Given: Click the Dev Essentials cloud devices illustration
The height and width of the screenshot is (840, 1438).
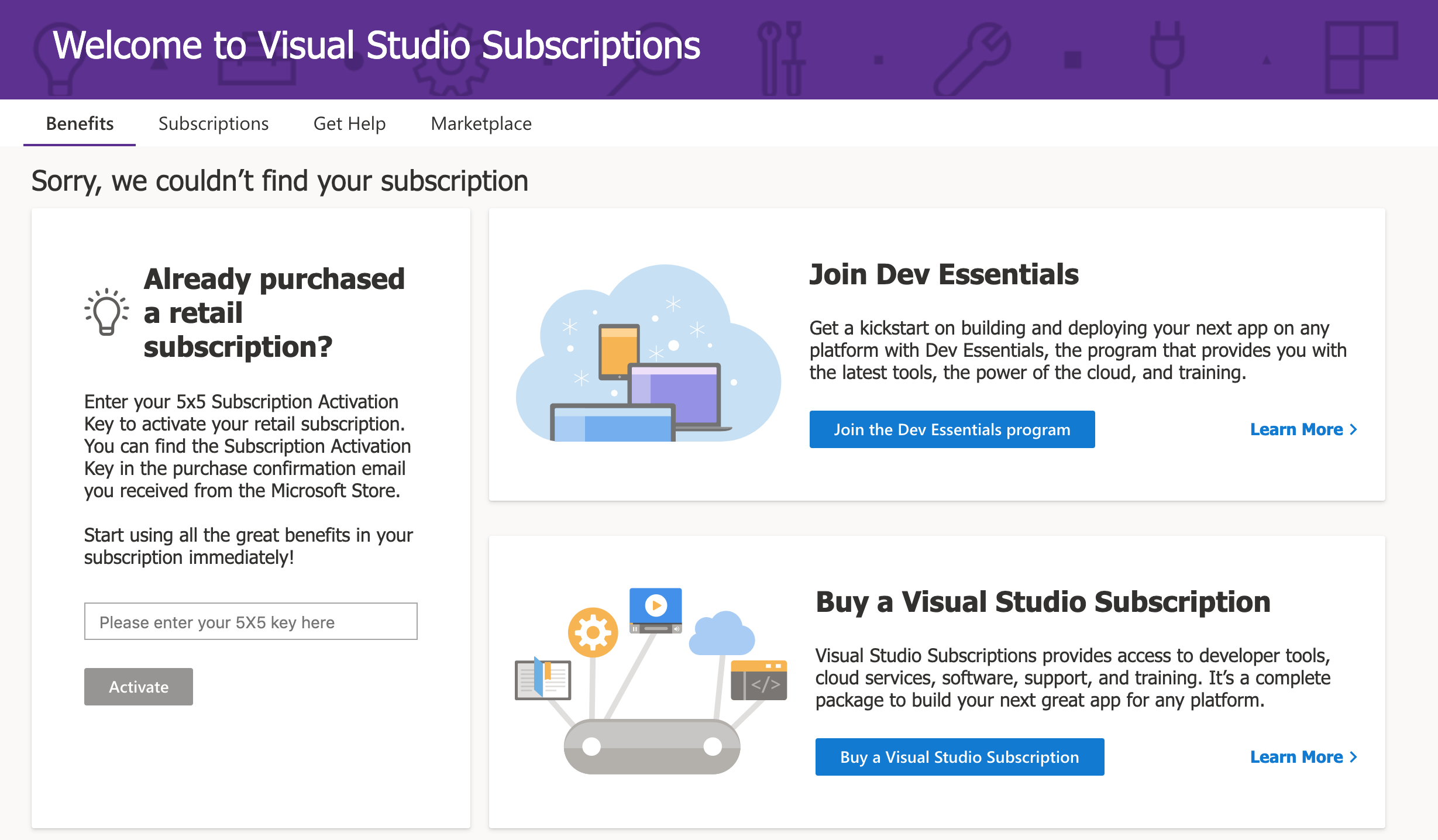Looking at the screenshot, I should (648, 353).
